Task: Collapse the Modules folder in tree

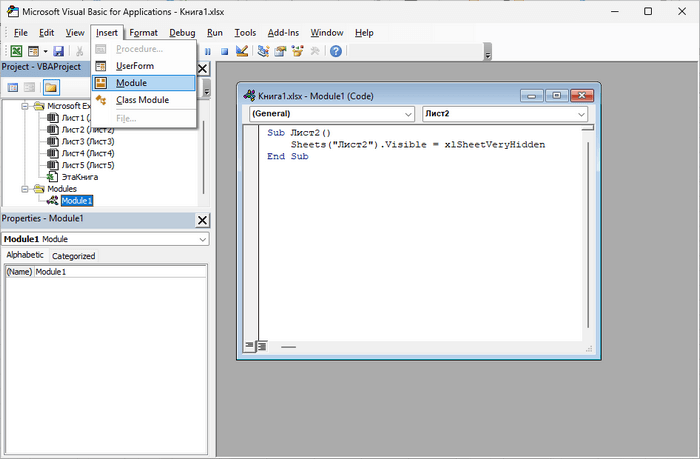Action: [x=26, y=188]
